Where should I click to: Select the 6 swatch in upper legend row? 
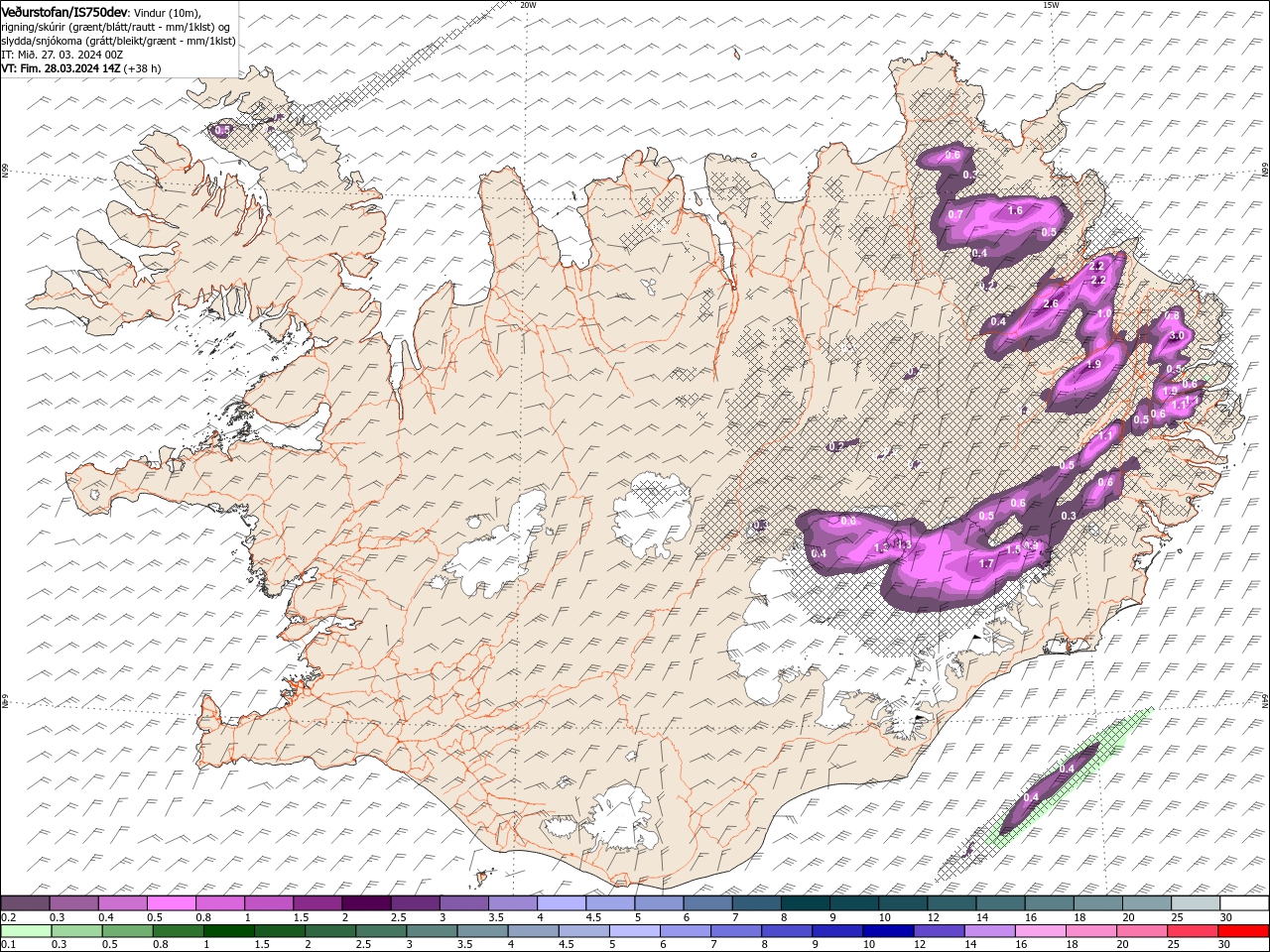click(706, 903)
